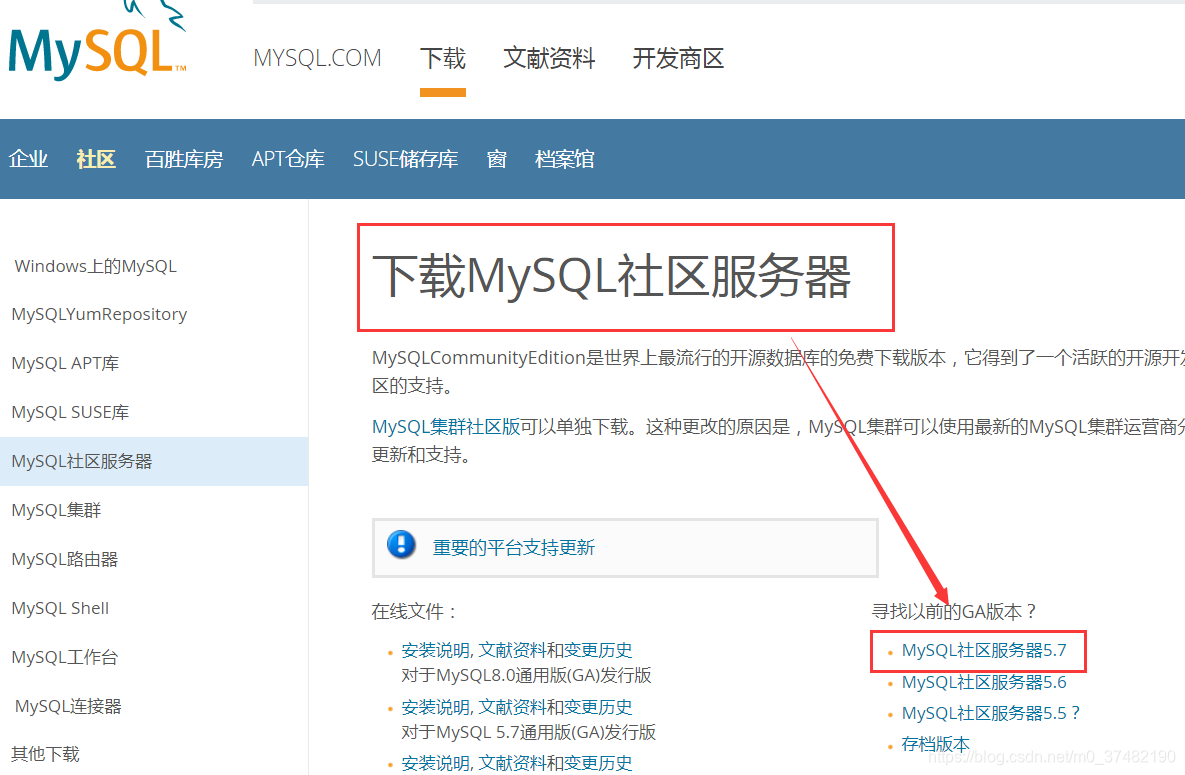Click the 在线文件 label

(414, 611)
